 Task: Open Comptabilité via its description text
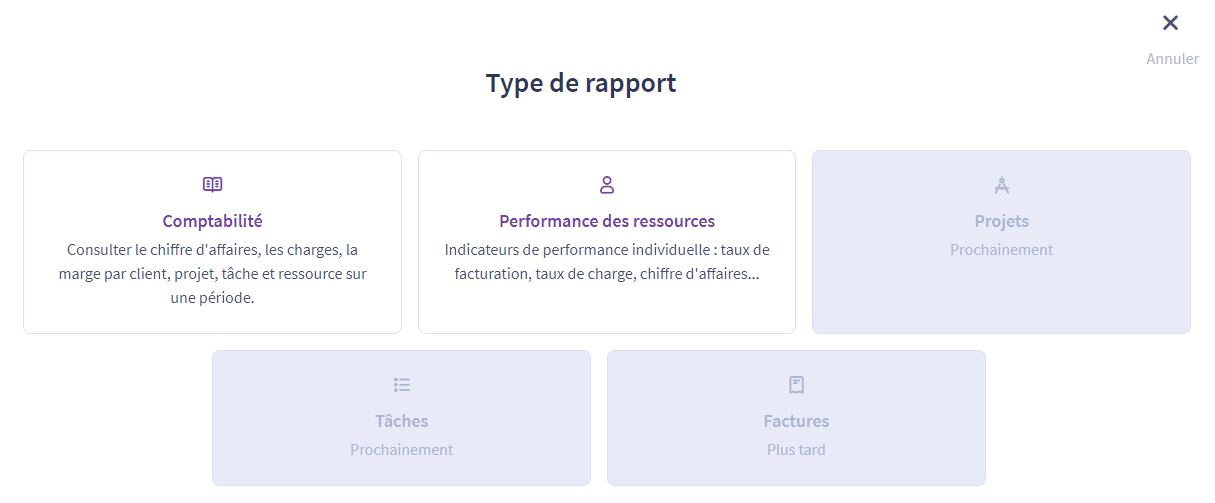coord(212,274)
